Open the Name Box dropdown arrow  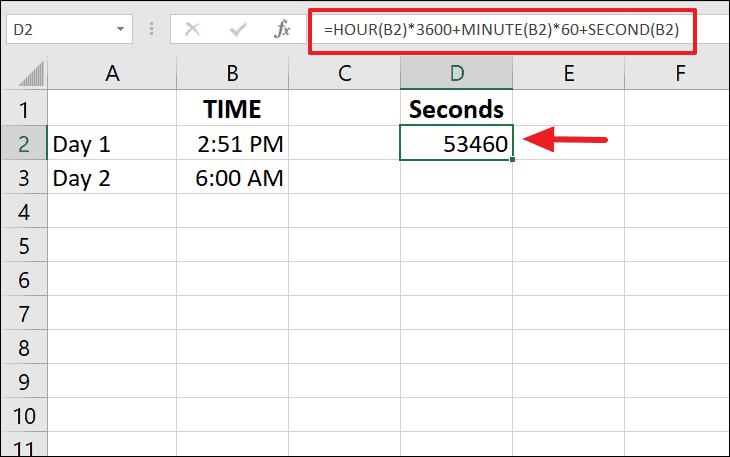click(x=121, y=29)
